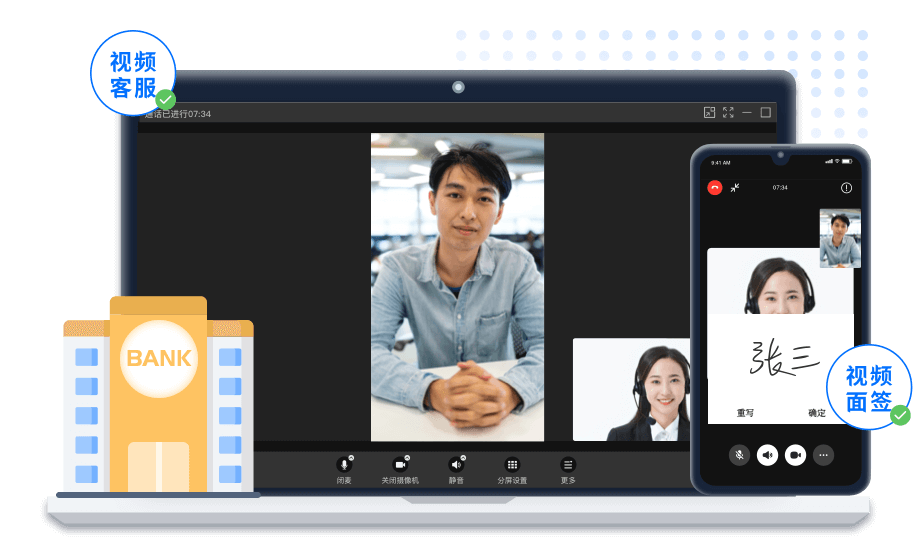The width and height of the screenshot is (920, 560).
Task: Maximize the laptop call window
Action: [x=766, y=112]
